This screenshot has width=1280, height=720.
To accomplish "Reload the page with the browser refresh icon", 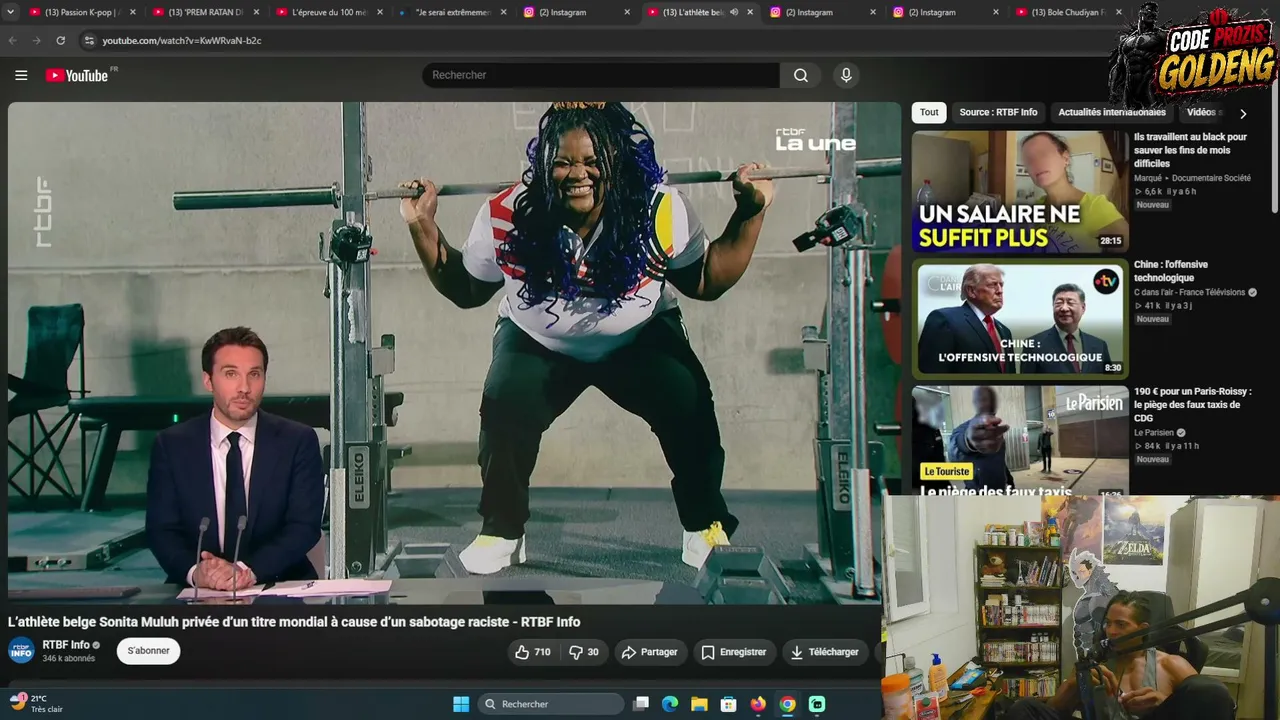I will coord(60,41).
